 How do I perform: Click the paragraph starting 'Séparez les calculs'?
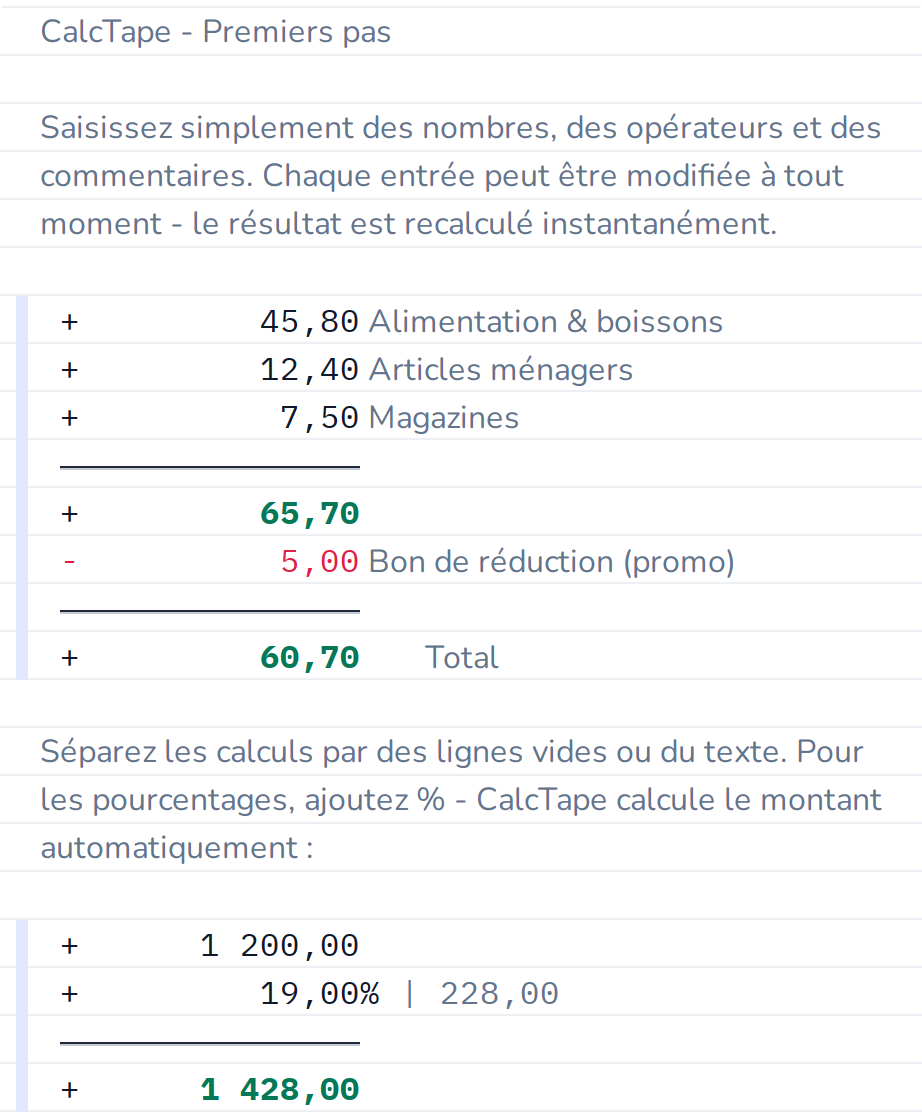tap(461, 800)
